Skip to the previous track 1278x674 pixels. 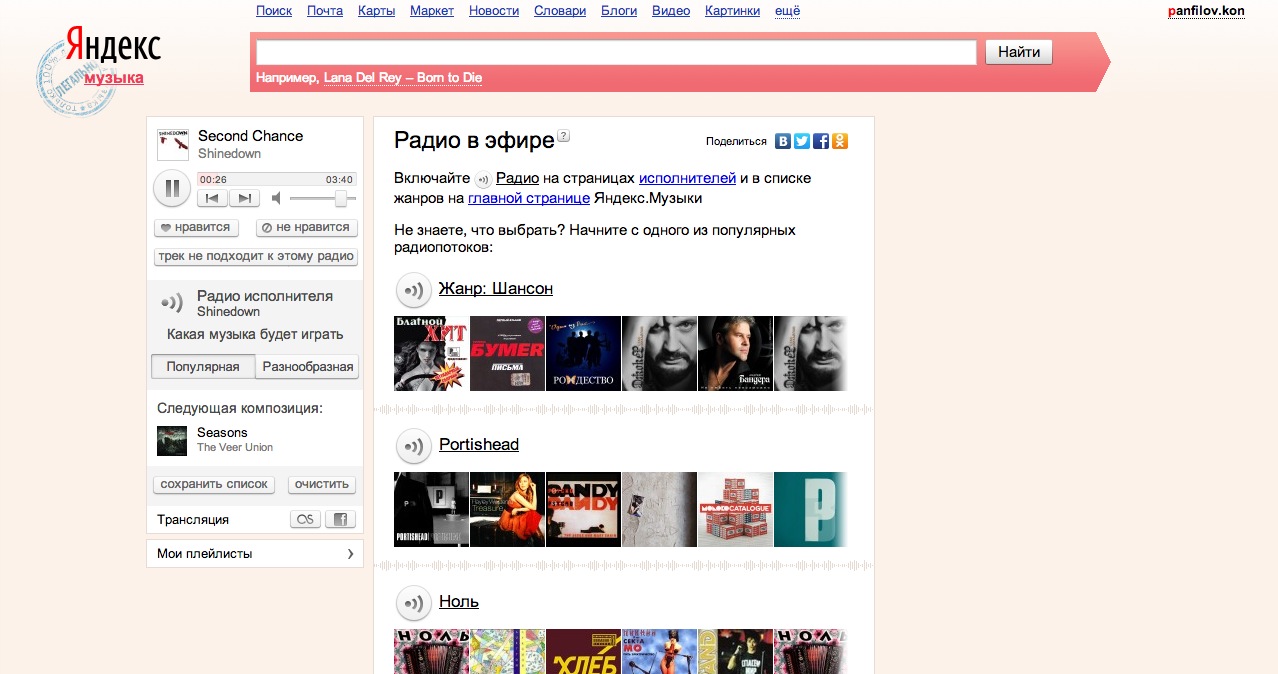pos(212,198)
